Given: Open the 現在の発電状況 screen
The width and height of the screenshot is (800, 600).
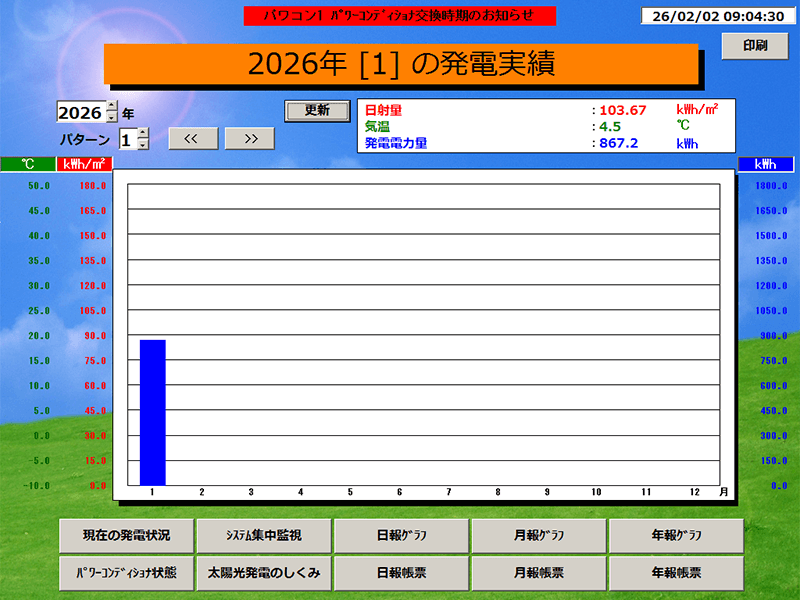Looking at the screenshot, I should click(x=127, y=536).
